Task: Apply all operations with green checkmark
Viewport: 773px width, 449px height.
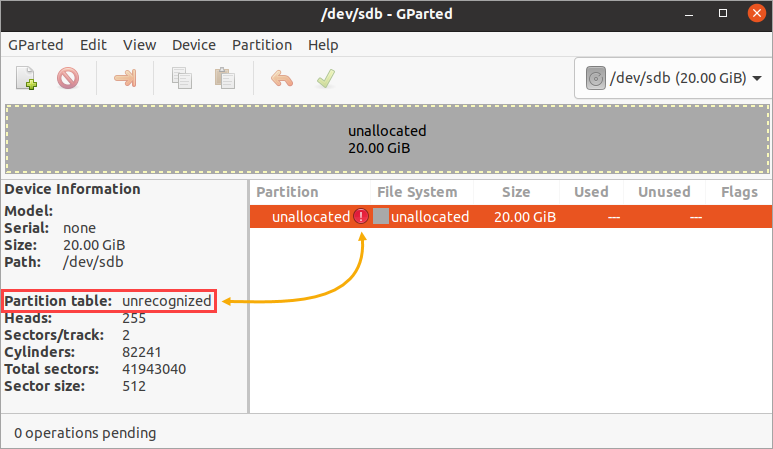Action: tap(326, 78)
